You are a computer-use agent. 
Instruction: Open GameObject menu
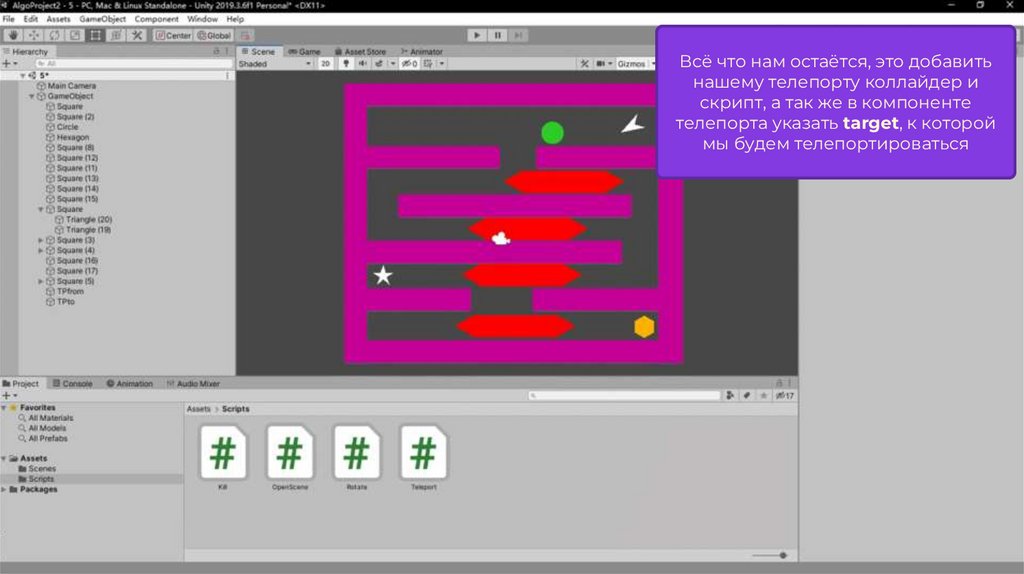tap(103, 19)
